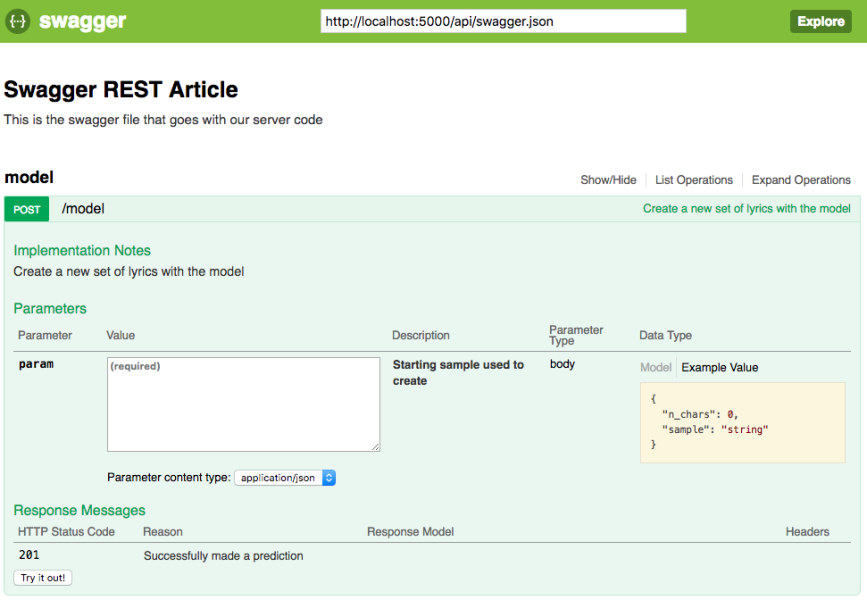Click the Response Messages heading

(x=79, y=510)
